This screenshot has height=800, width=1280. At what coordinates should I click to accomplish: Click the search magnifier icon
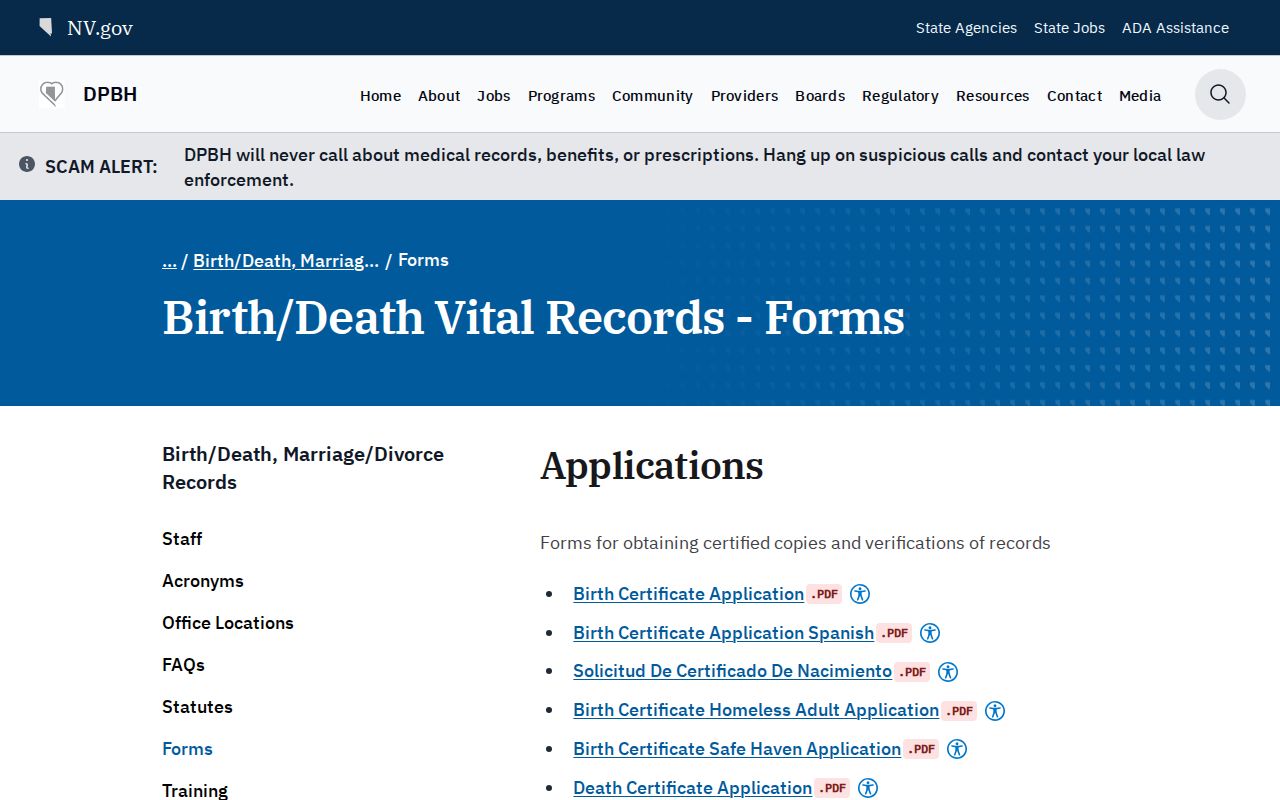click(x=1220, y=94)
